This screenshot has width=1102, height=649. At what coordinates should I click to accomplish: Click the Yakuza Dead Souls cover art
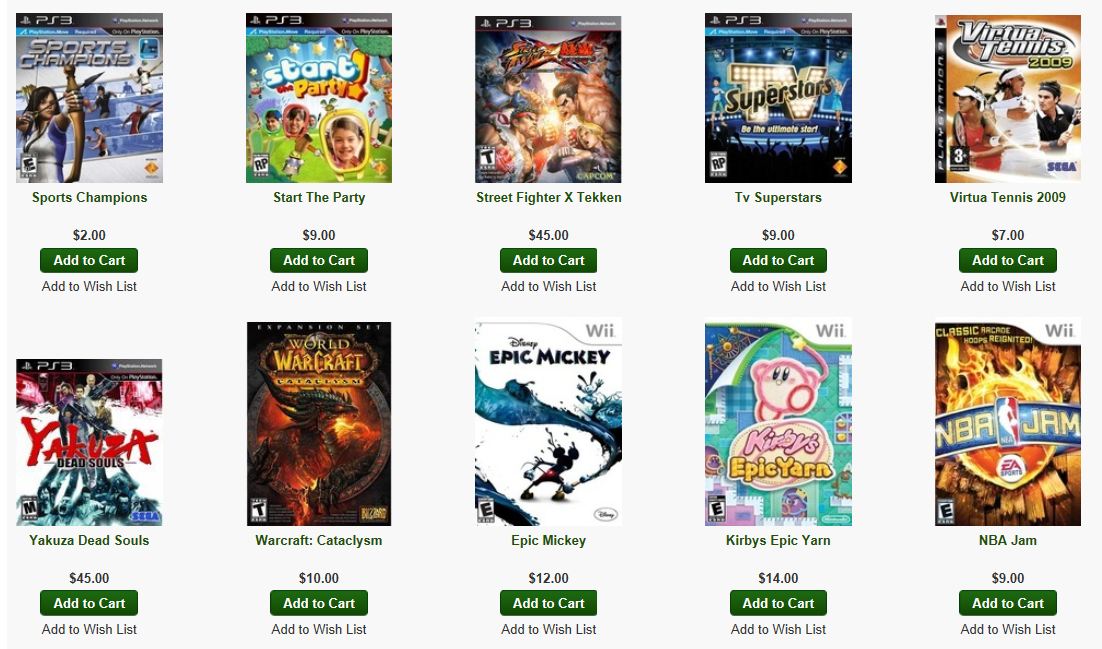pyautogui.click(x=89, y=442)
